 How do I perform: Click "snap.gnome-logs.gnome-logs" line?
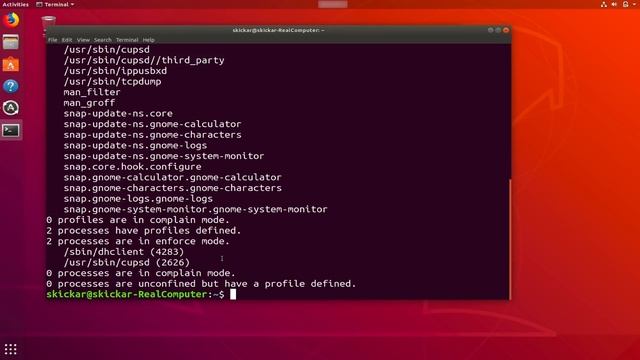(x=138, y=198)
